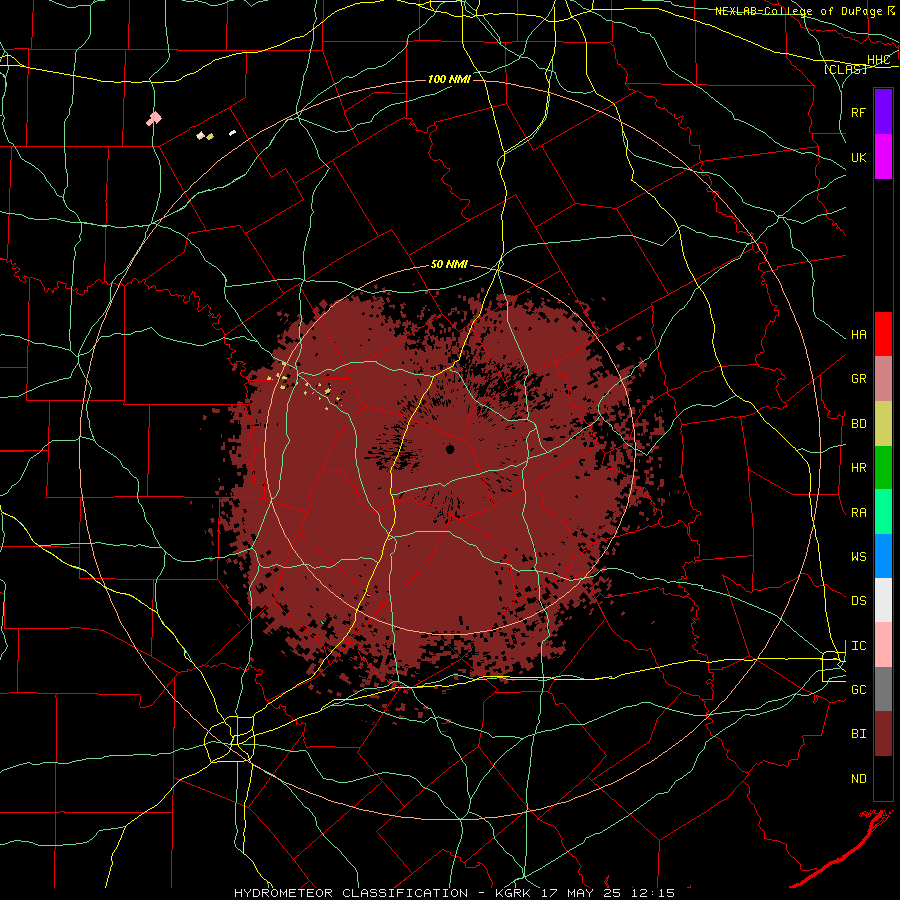Screen dimensions: 900x900
Task: Click the UK magenta legend swatch
Action: [x=883, y=156]
